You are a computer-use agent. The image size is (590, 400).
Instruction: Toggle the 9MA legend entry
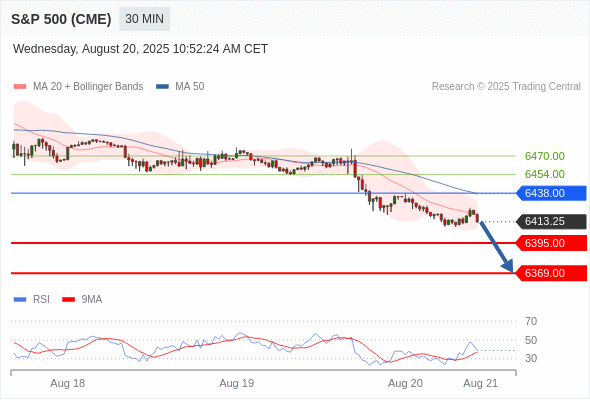pos(82,300)
